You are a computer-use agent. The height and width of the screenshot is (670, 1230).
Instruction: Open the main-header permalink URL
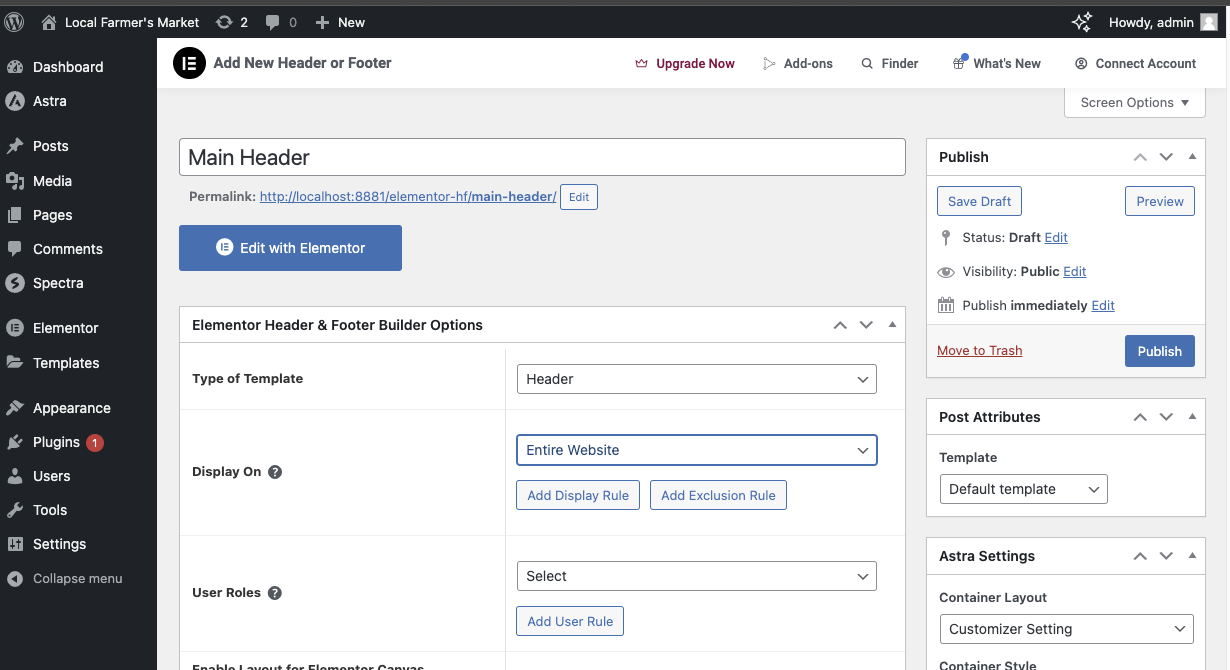(x=408, y=197)
